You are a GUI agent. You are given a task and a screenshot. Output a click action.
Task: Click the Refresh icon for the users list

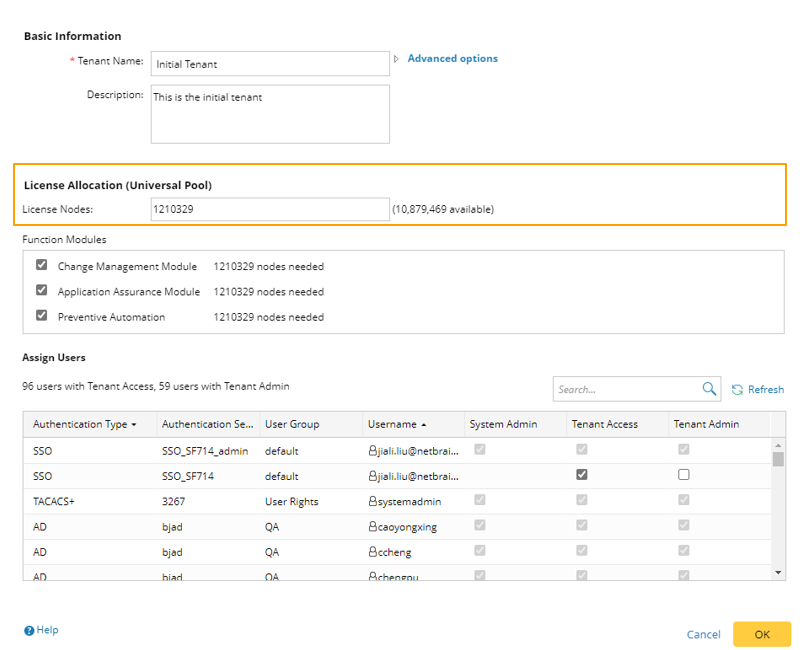click(738, 390)
